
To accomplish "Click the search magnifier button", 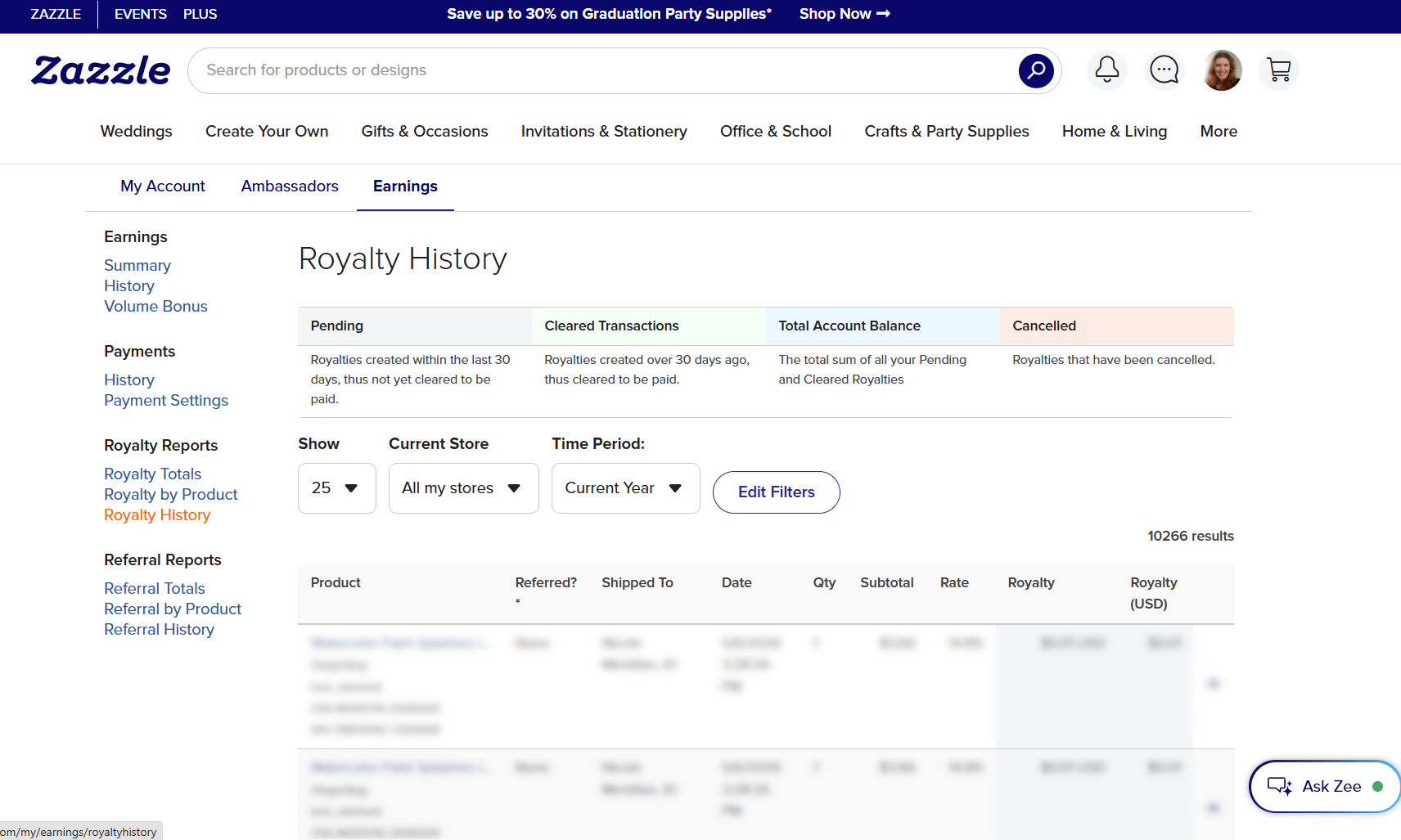I will point(1036,70).
